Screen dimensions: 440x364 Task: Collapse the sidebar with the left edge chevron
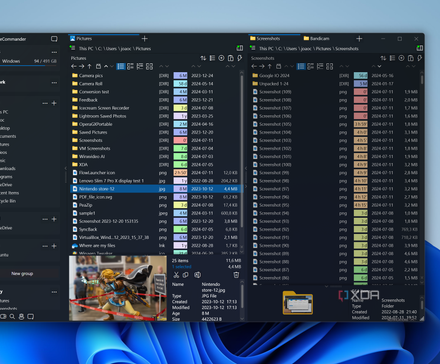(65, 168)
